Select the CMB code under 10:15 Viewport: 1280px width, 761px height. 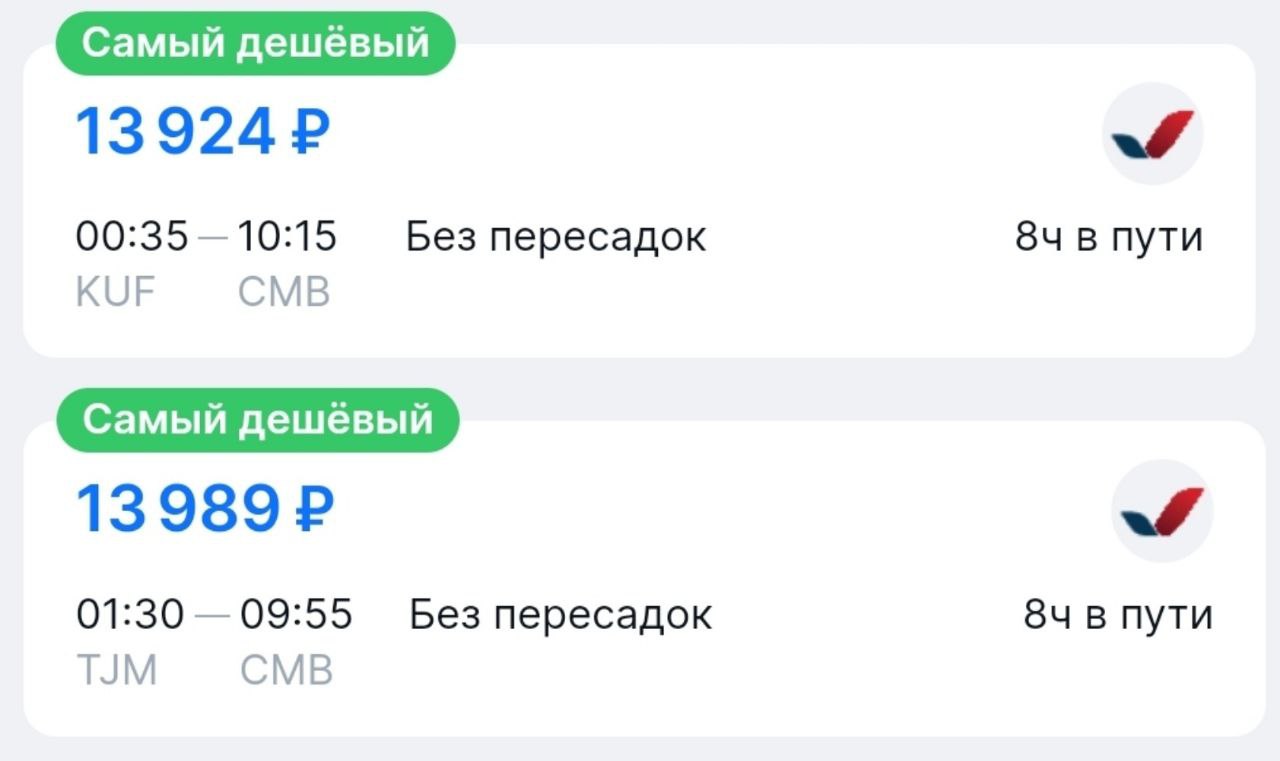[284, 292]
